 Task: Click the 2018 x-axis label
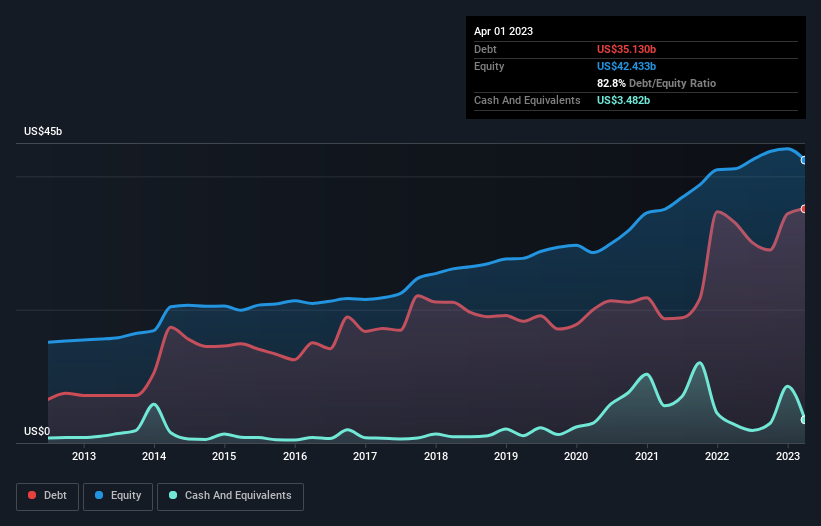point(436,456)
